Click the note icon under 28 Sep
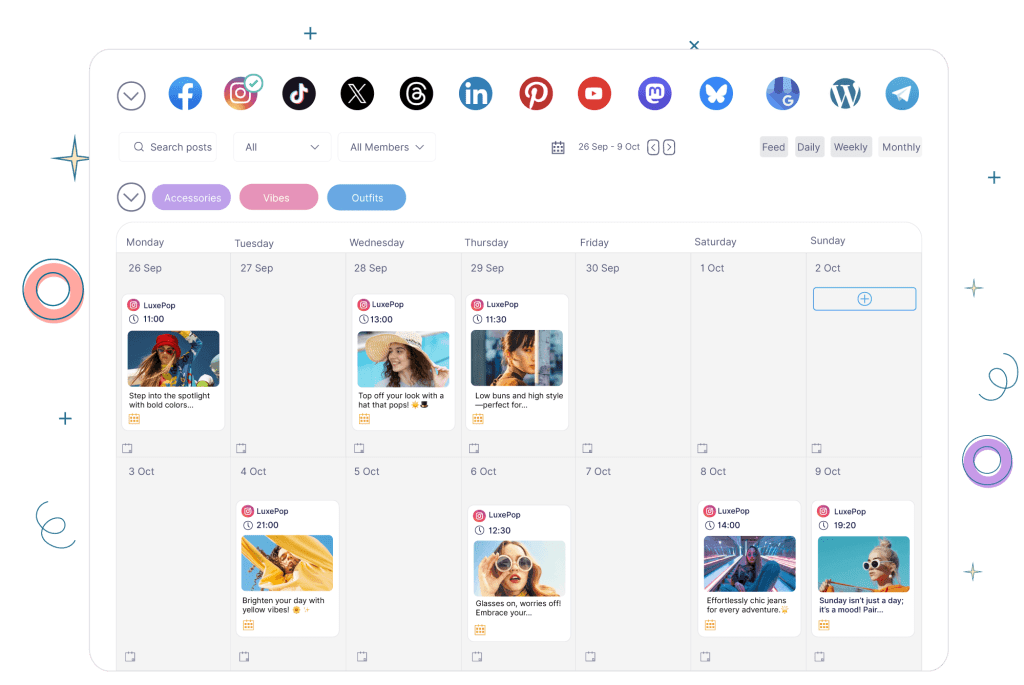 [x=359, y=448]
